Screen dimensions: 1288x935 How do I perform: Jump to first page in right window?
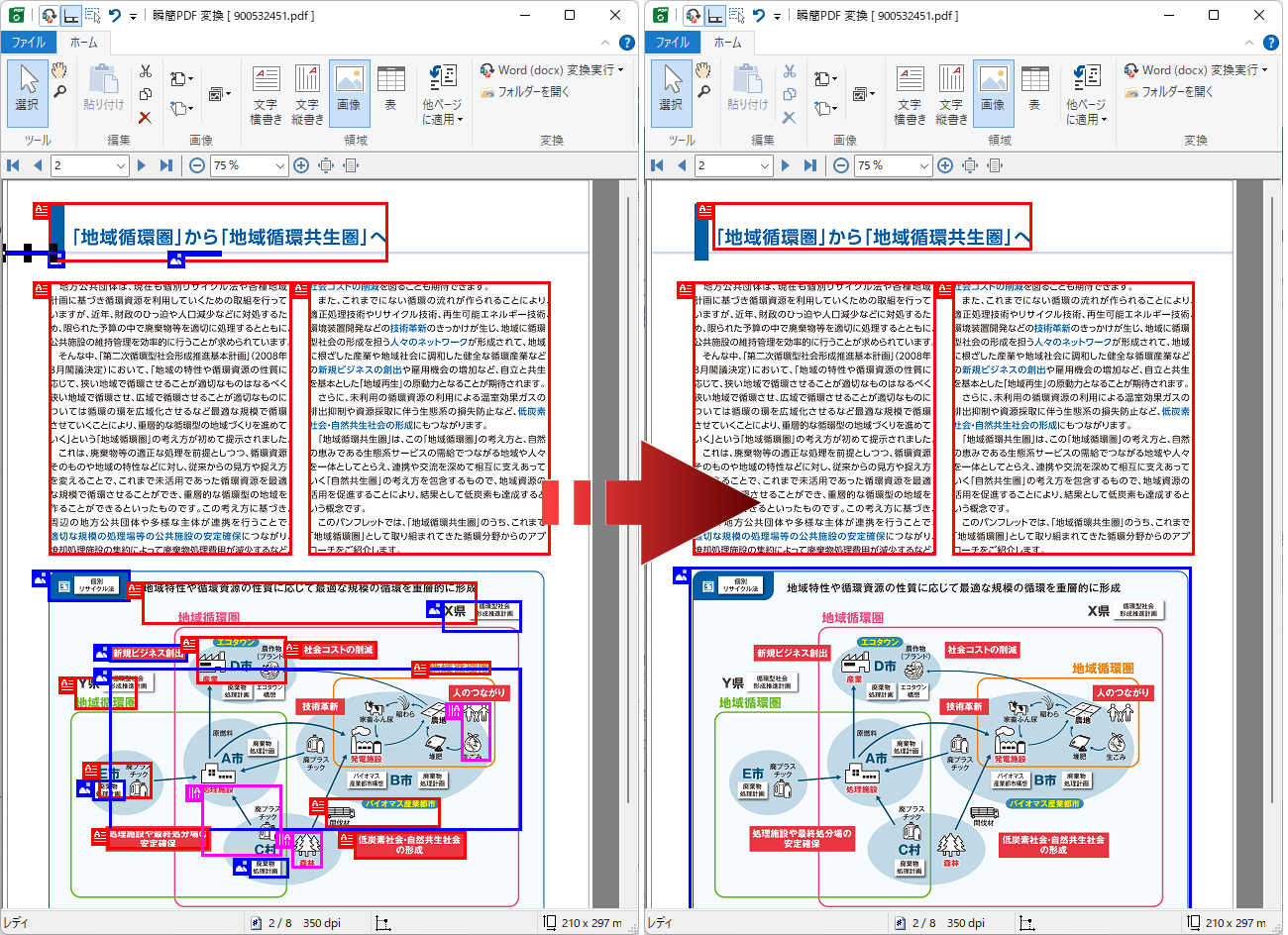pos(657,165)
